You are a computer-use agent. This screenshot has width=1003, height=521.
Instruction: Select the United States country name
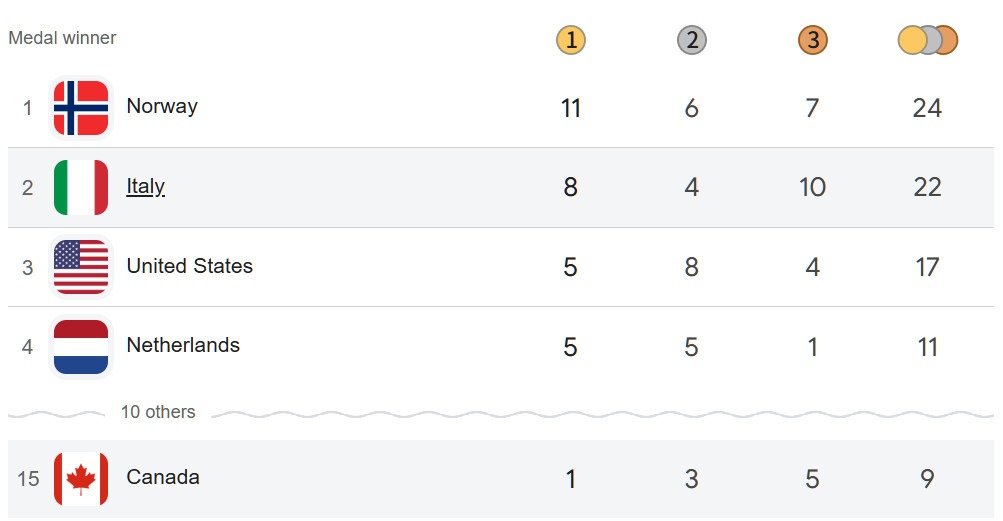click(189, 266)
